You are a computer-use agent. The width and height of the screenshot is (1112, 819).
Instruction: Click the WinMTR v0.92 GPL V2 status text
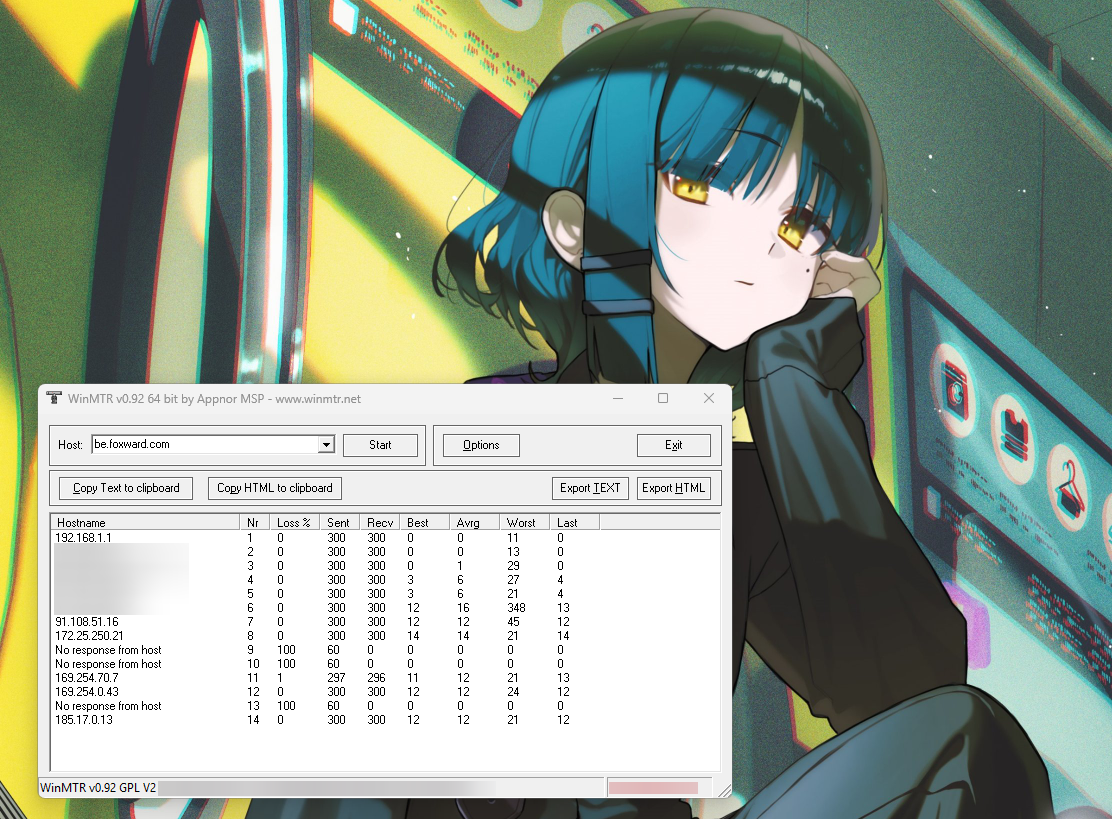tap(98, 788)
